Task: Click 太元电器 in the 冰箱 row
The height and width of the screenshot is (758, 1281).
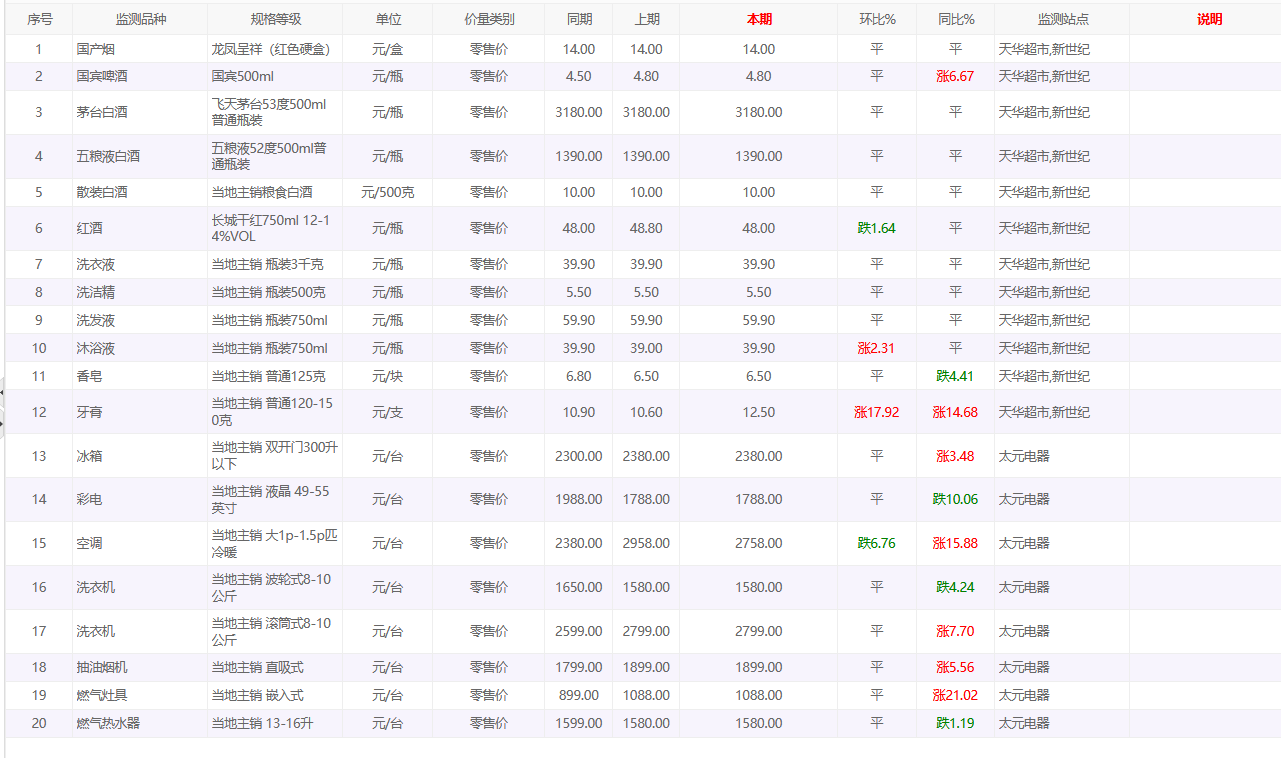Action: point(1024,456)
